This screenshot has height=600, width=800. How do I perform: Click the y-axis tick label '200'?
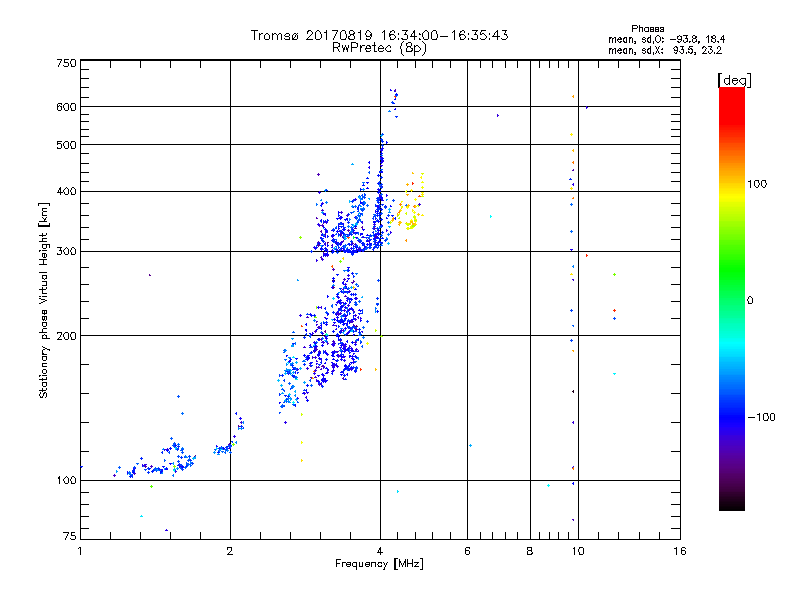(66, 336)
